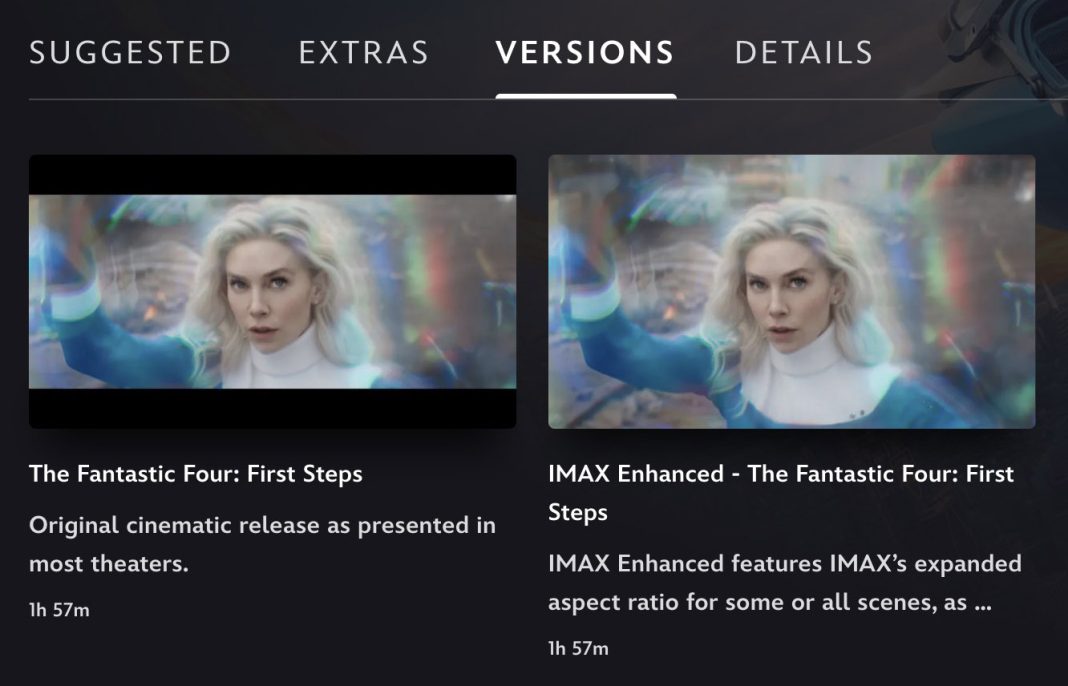The width and height of the screenshot is (1068, 686).
Task: Click 'most theaters.' in the original description
Action: (x=108, y=564)
